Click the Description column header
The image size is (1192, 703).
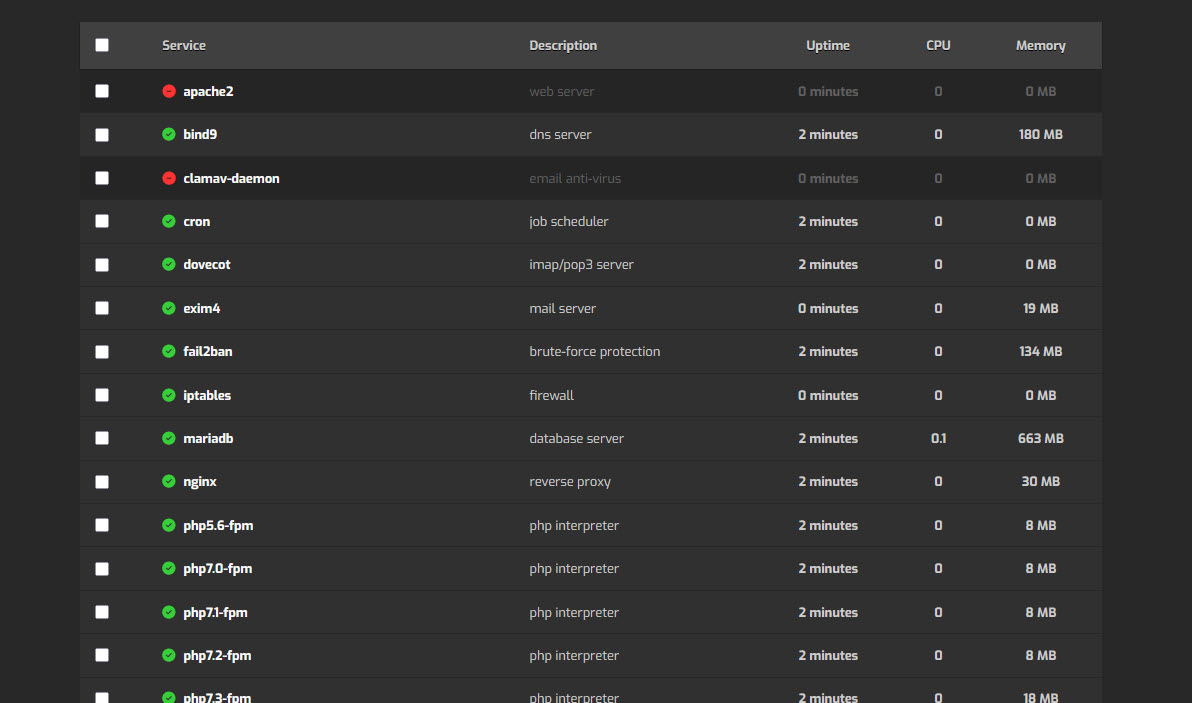coord(563,46)
